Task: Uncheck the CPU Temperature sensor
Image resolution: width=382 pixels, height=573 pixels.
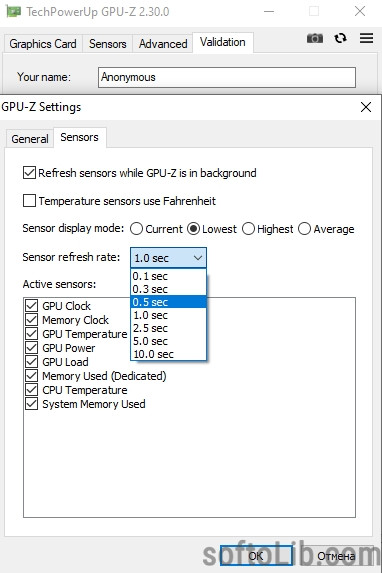Action: pyautogui.click(x=31, y=390)
